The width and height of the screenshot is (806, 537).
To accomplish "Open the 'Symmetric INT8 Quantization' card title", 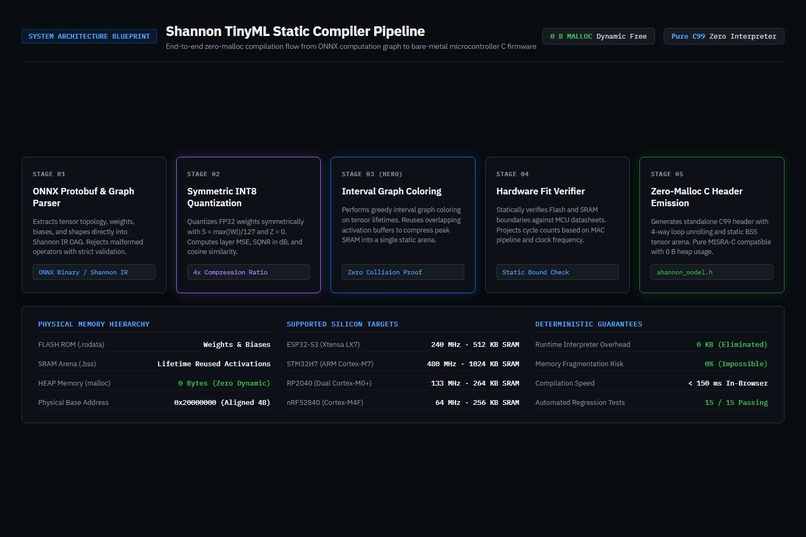I will (x=222, y=197).
